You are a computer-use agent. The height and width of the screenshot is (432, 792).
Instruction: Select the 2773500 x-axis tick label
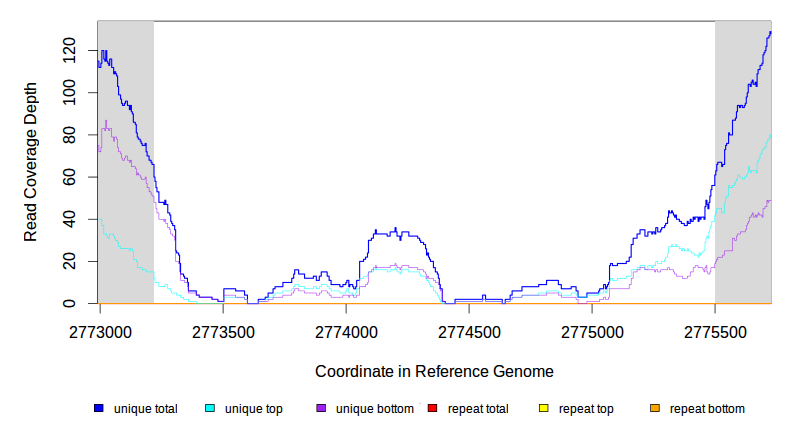pos(223,331)
